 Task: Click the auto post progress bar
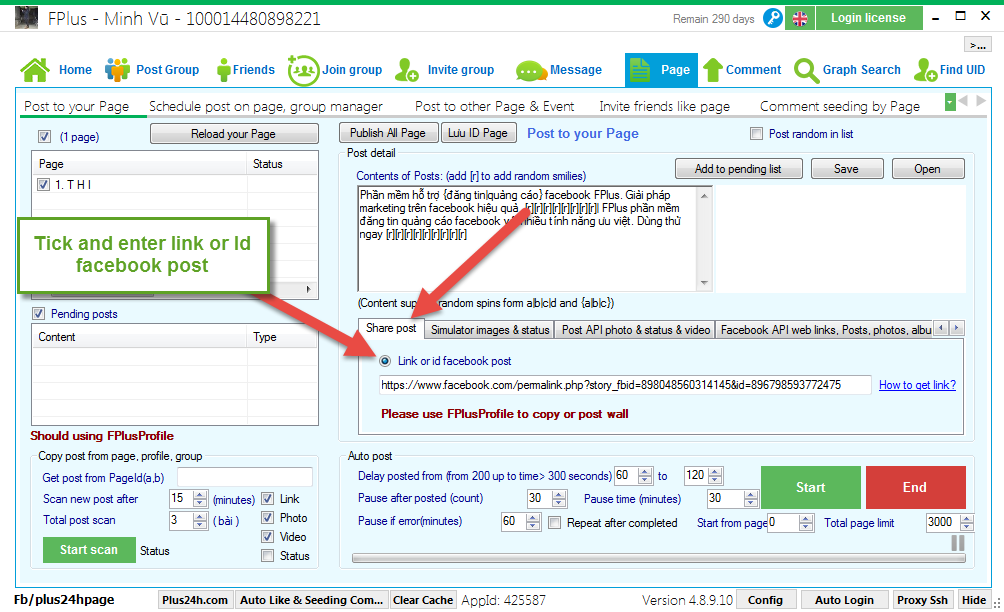pos(658,558)
